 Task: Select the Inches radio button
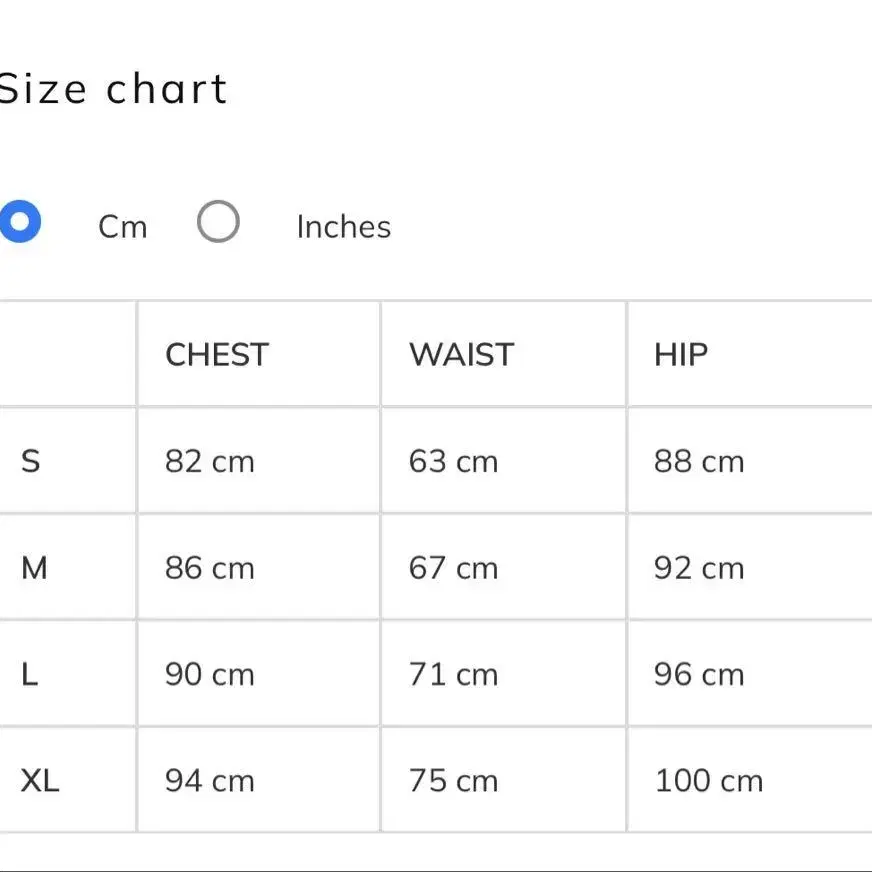tap(218, 221)
